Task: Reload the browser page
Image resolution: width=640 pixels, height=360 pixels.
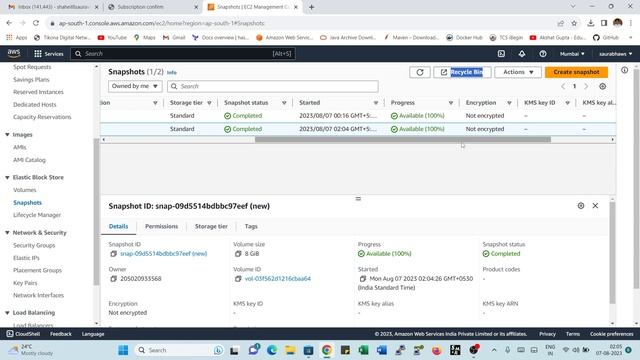Action: coord(36,23)
